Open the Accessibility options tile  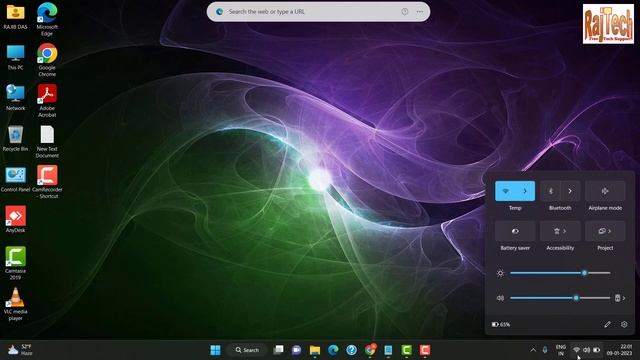pos(560,231)
